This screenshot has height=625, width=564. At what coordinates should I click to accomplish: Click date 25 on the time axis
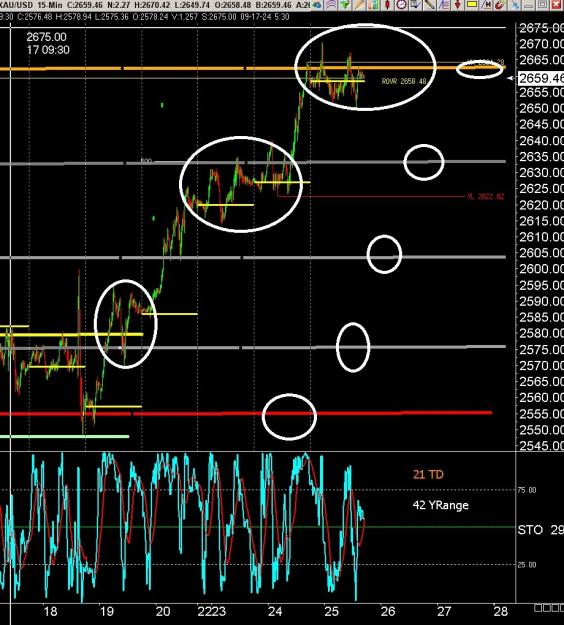coord(331,611)
